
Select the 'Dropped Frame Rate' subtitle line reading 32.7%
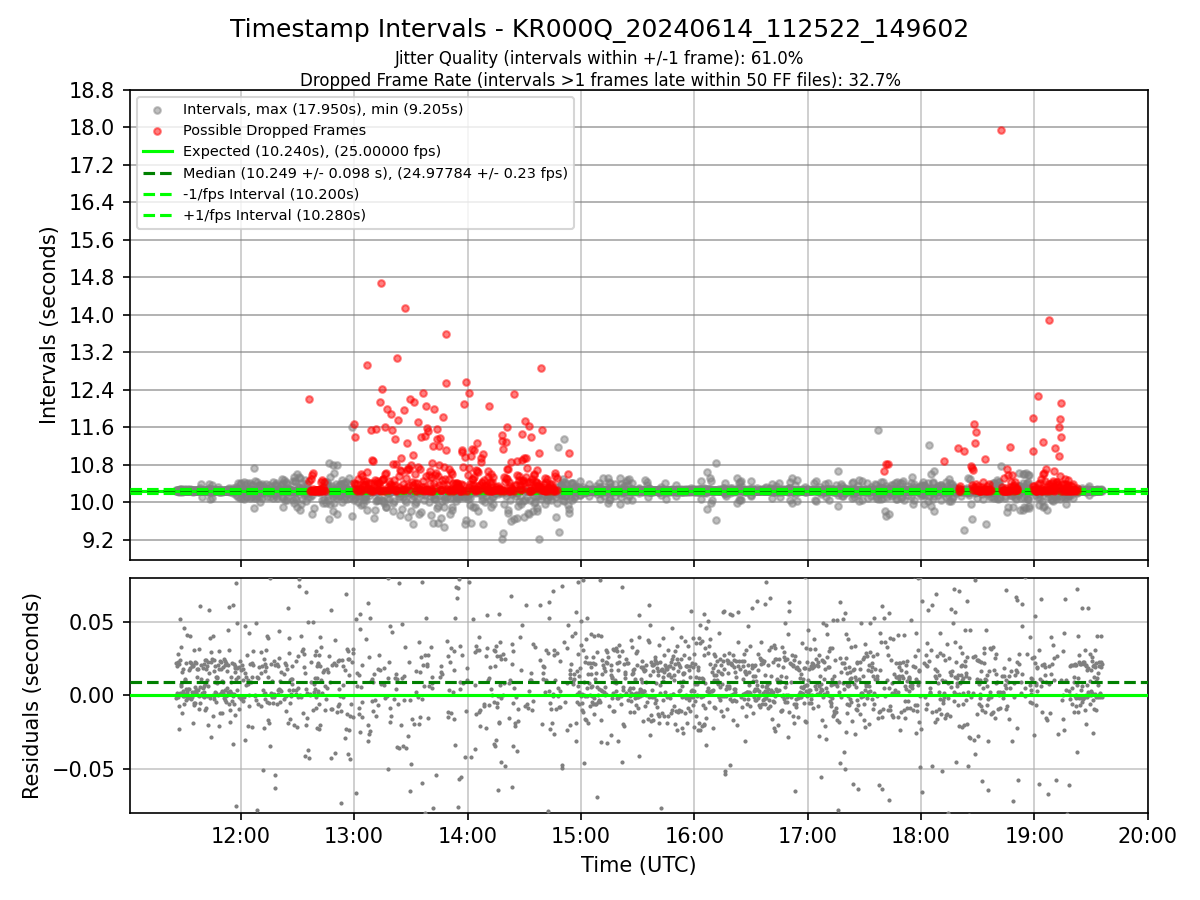pos(599,80)
